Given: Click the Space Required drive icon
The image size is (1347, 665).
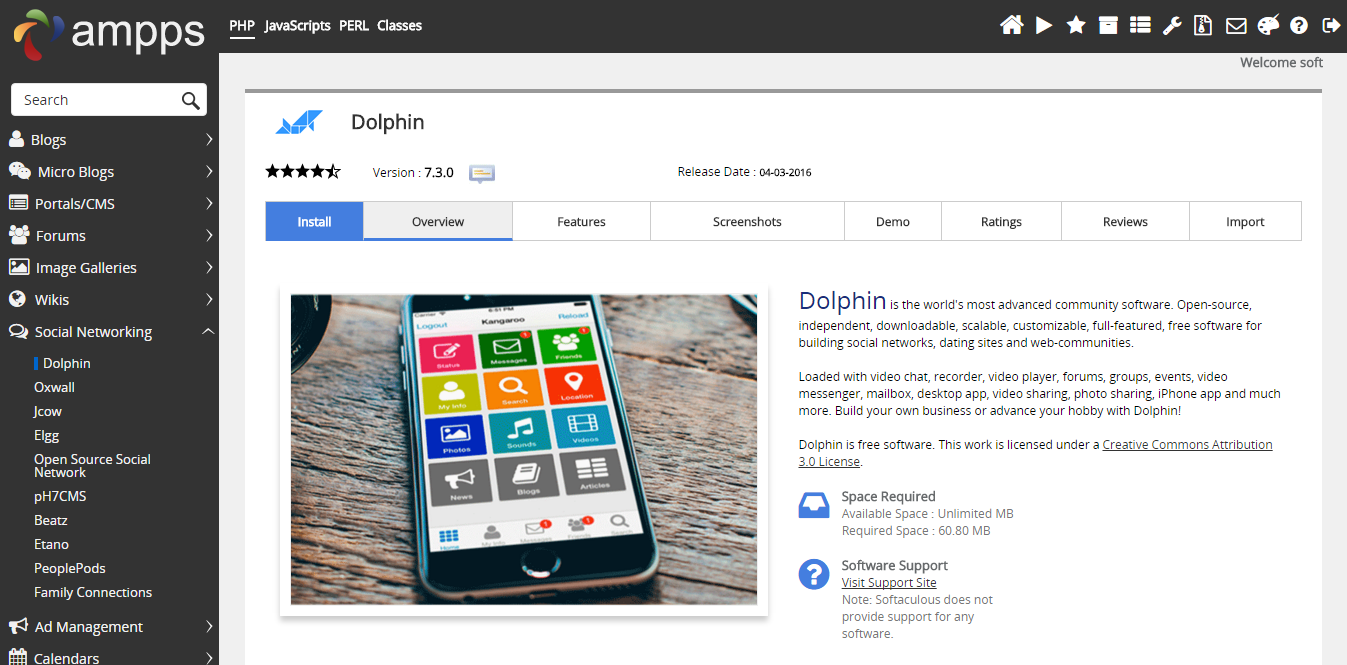Looking at the screenshot, I should pos(814,505).
